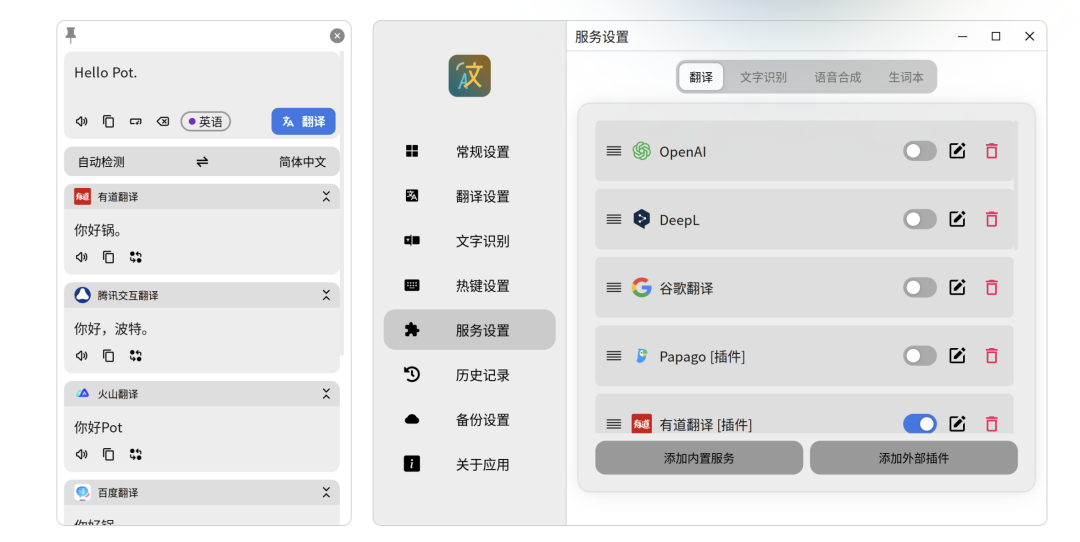
Task: Click the DeepL row drag handle
Action: (614, 219)
